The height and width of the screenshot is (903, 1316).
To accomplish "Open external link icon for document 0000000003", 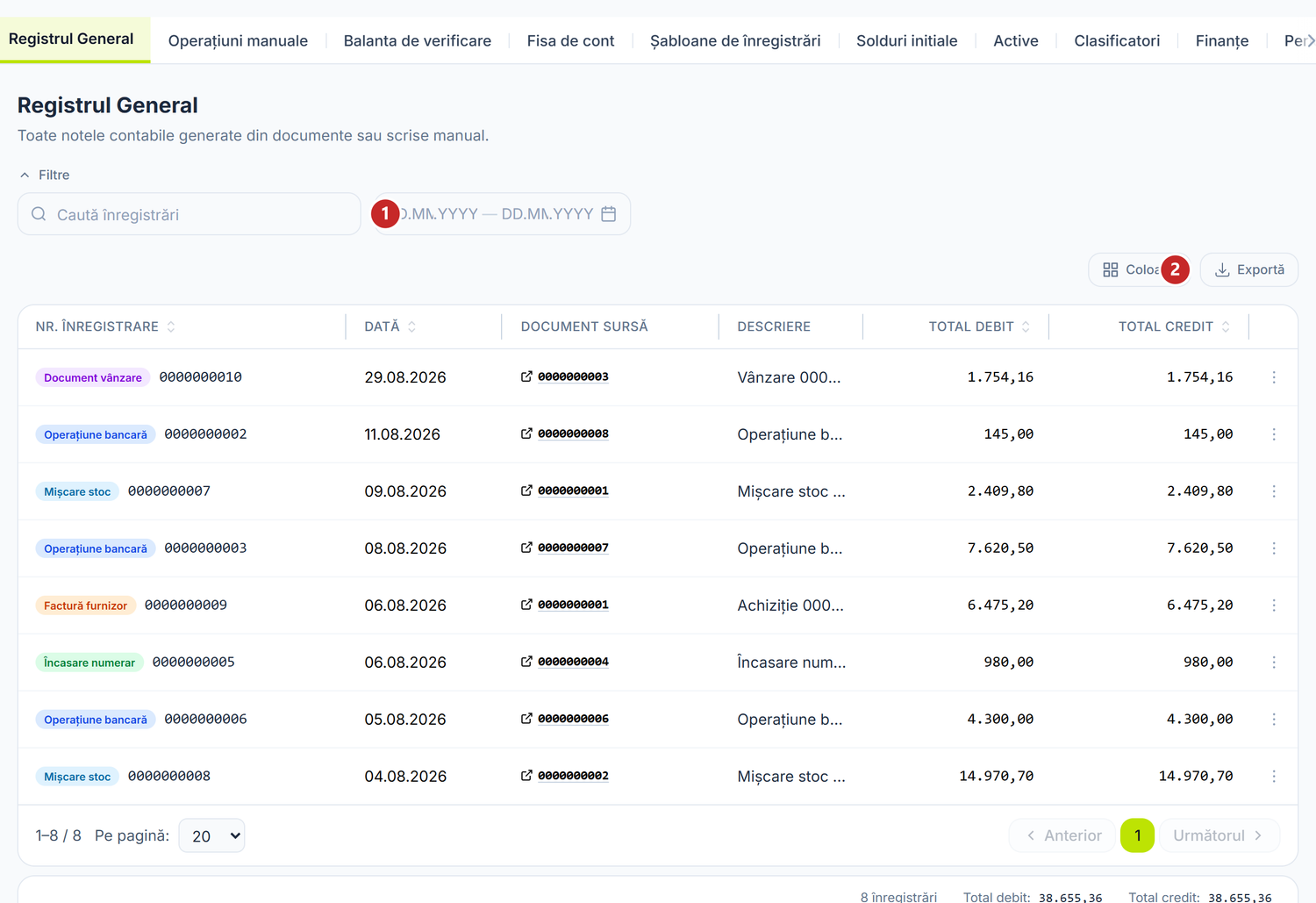I will pos(526,376).
